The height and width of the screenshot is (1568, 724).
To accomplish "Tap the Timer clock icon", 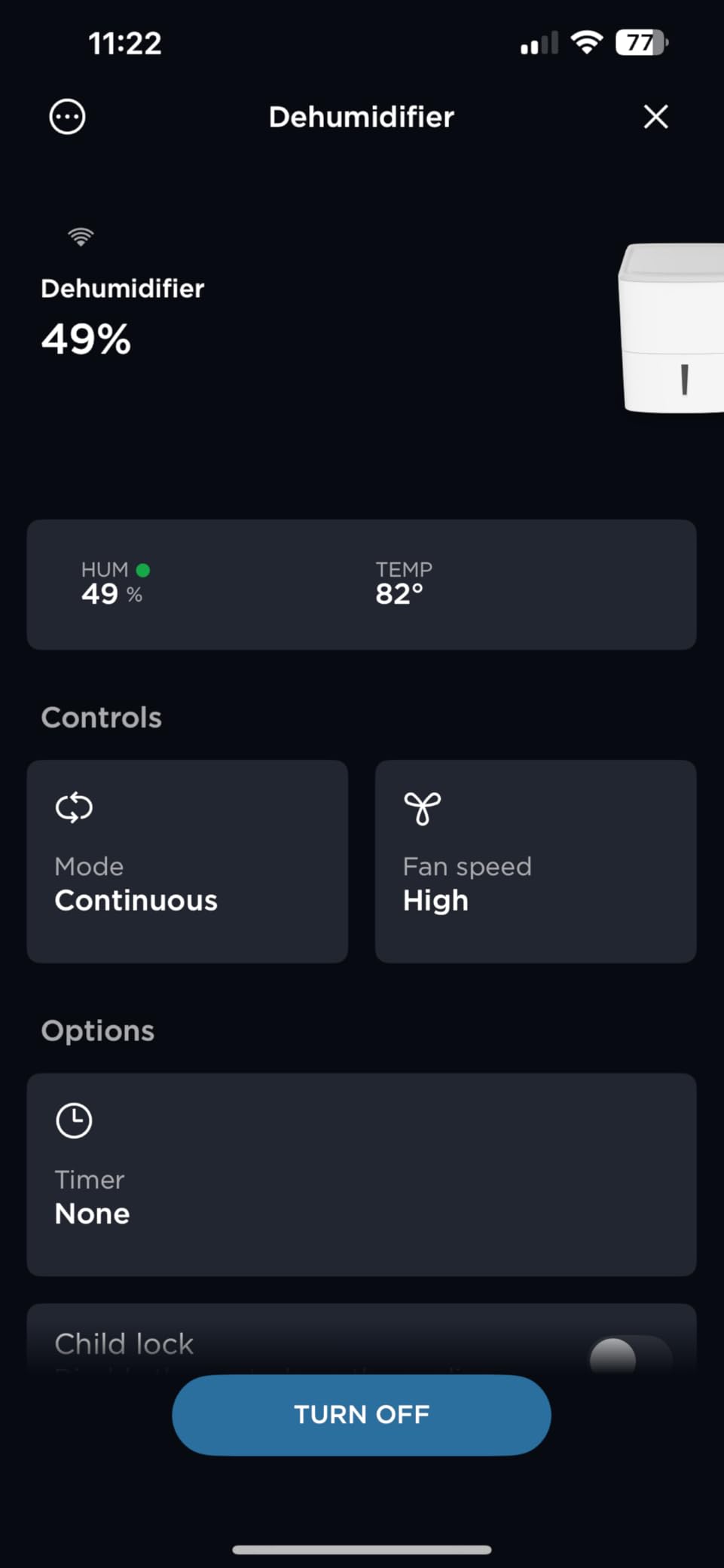I will pos(74,1121).
